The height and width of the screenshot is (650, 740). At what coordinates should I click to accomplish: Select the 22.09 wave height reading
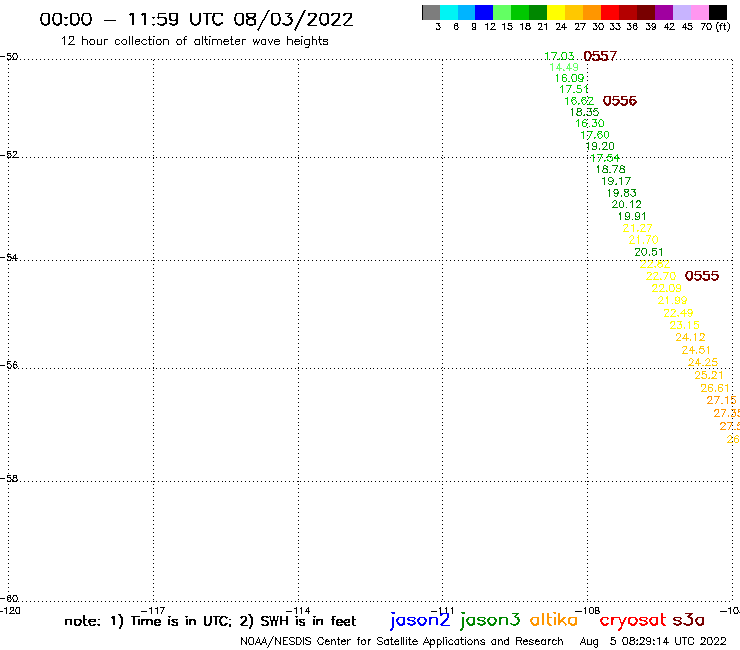[x=666, y=288]
